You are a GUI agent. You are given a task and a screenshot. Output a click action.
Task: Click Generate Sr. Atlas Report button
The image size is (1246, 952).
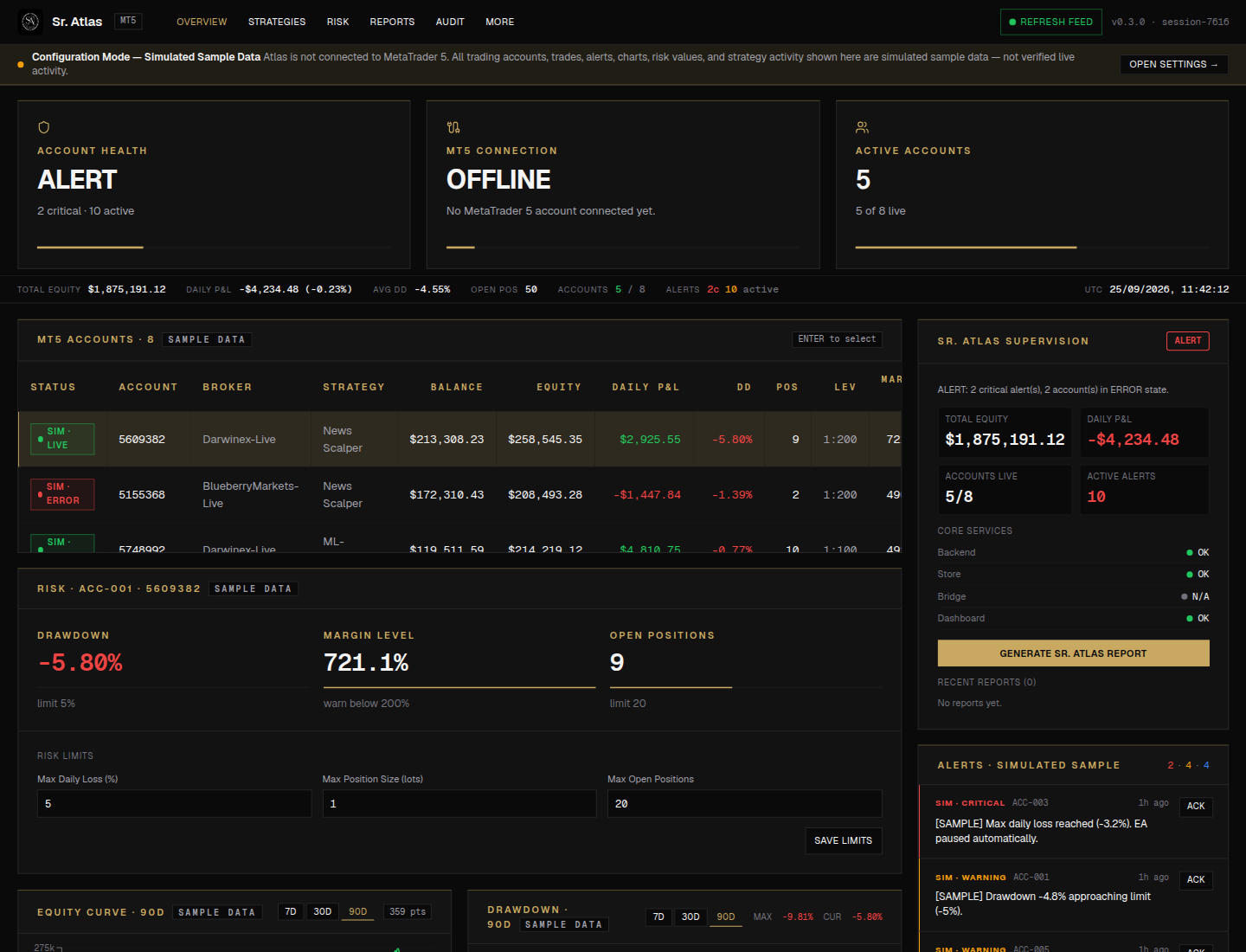(x=1073, y=653)
